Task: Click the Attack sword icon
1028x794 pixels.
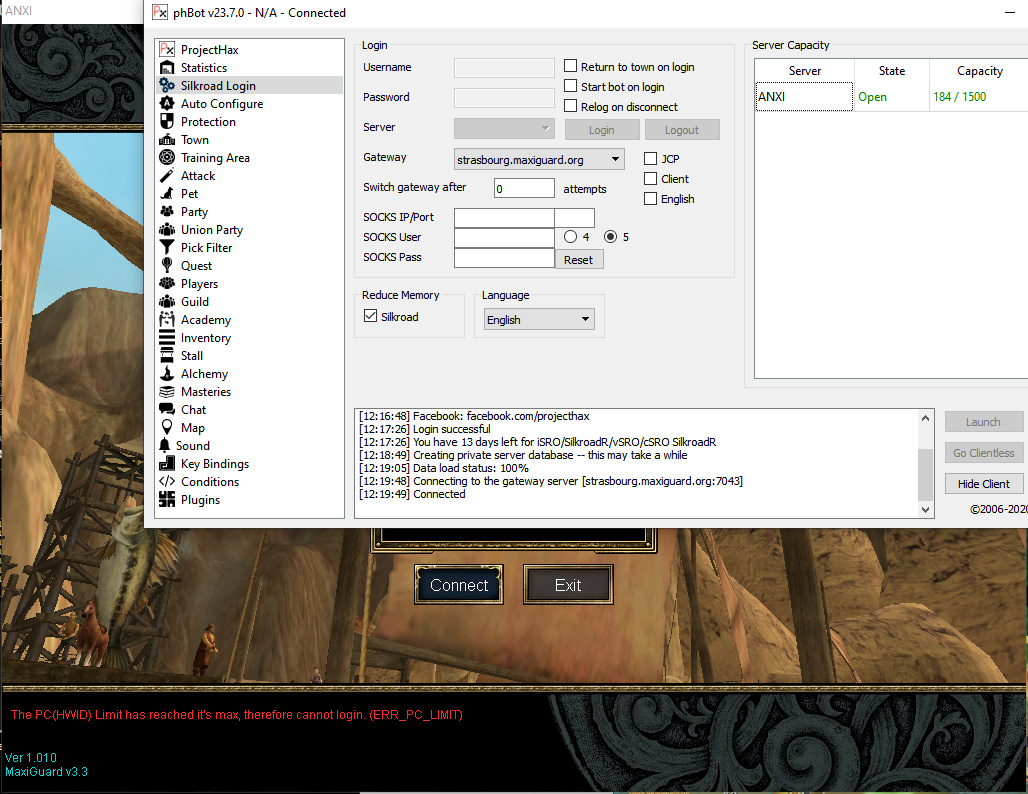Action: point(167,176)
